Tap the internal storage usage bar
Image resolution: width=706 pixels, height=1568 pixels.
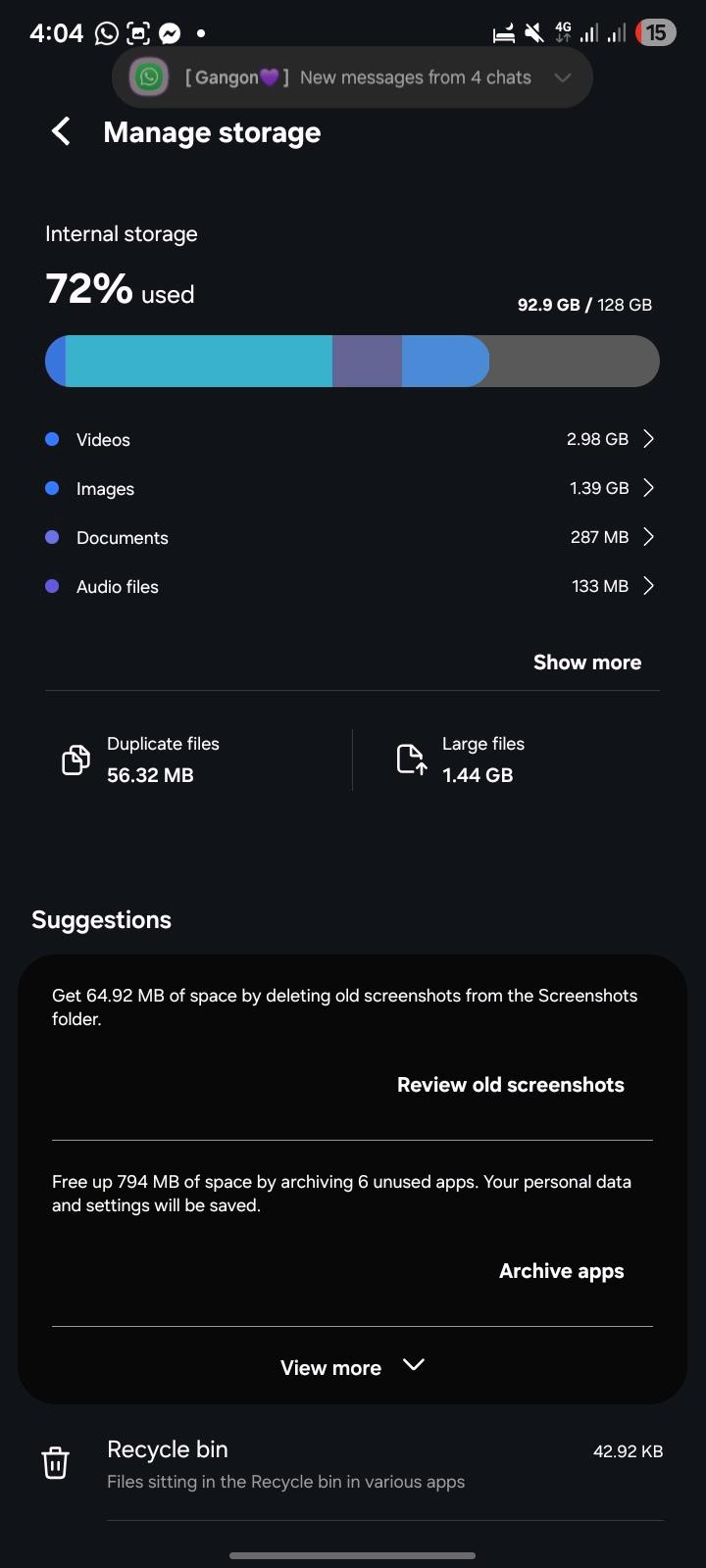352,361
